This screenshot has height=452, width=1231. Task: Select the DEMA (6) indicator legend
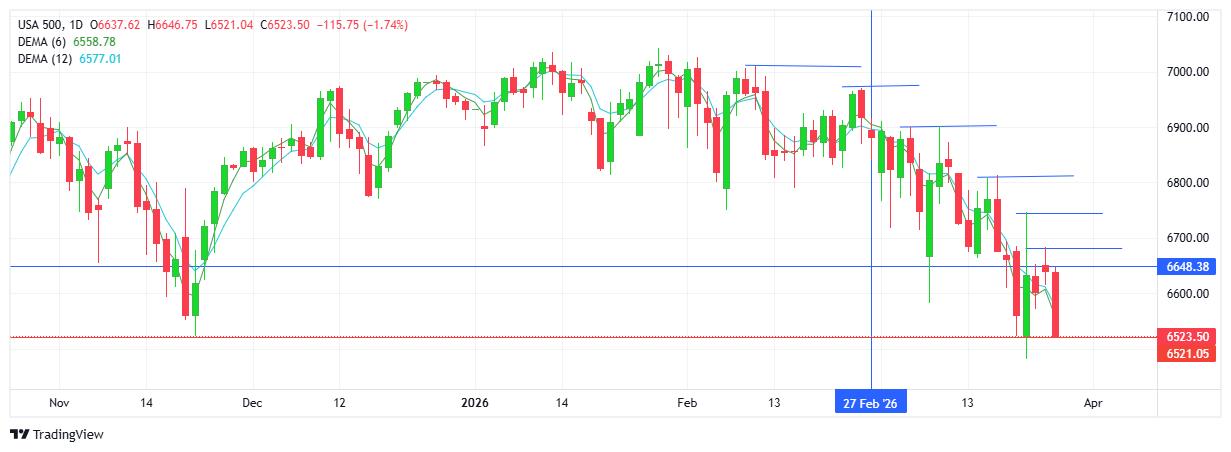(42, 42)
